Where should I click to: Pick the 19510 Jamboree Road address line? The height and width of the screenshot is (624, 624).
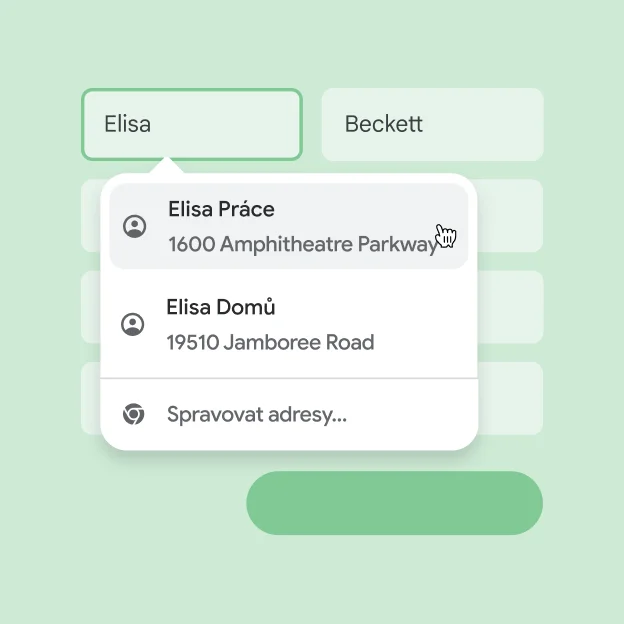(270, 342)
